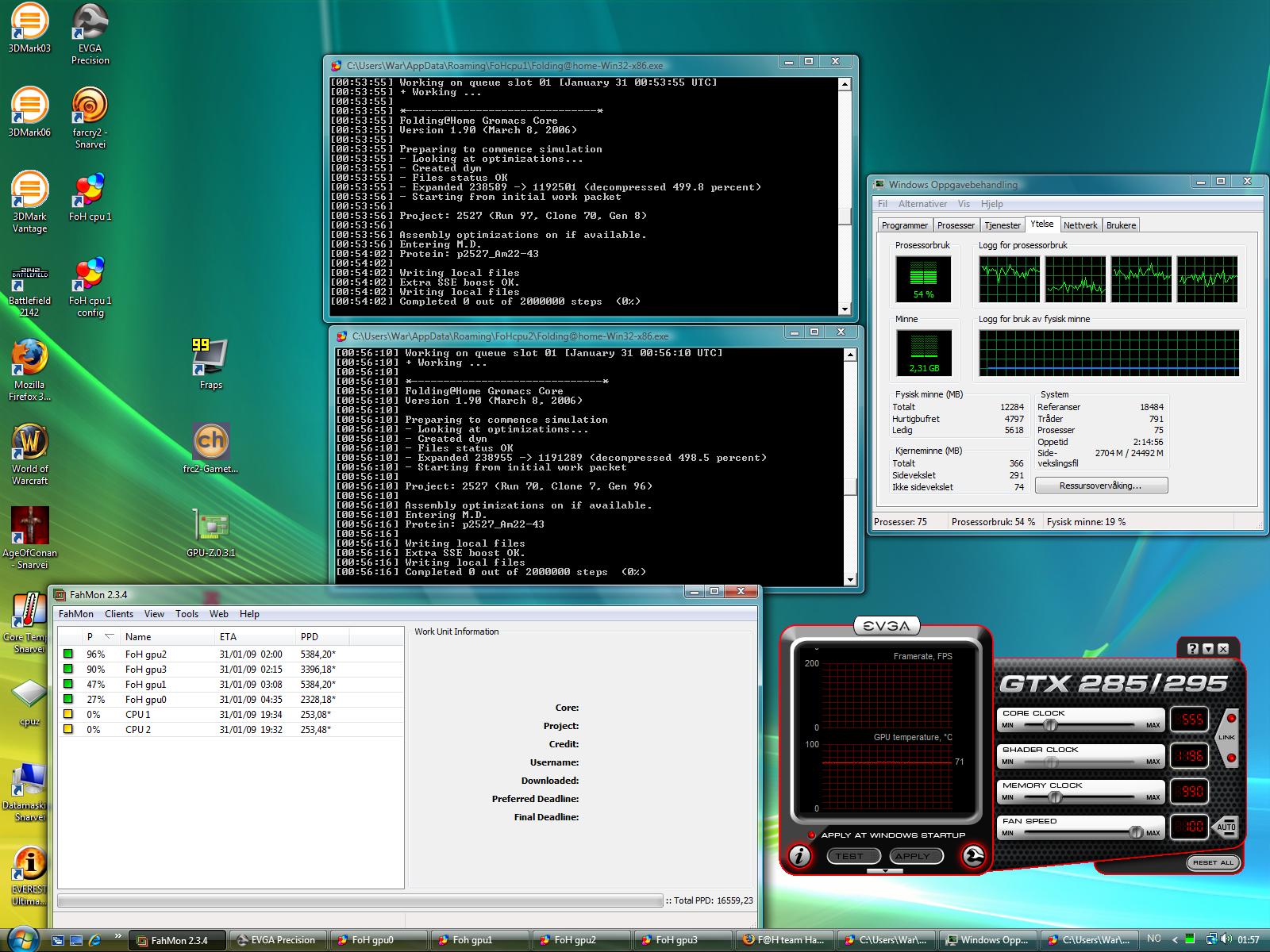Switch to the Nettverk tab
The width and height of the screenshot is (1270, 952).
click(1080, 225)
